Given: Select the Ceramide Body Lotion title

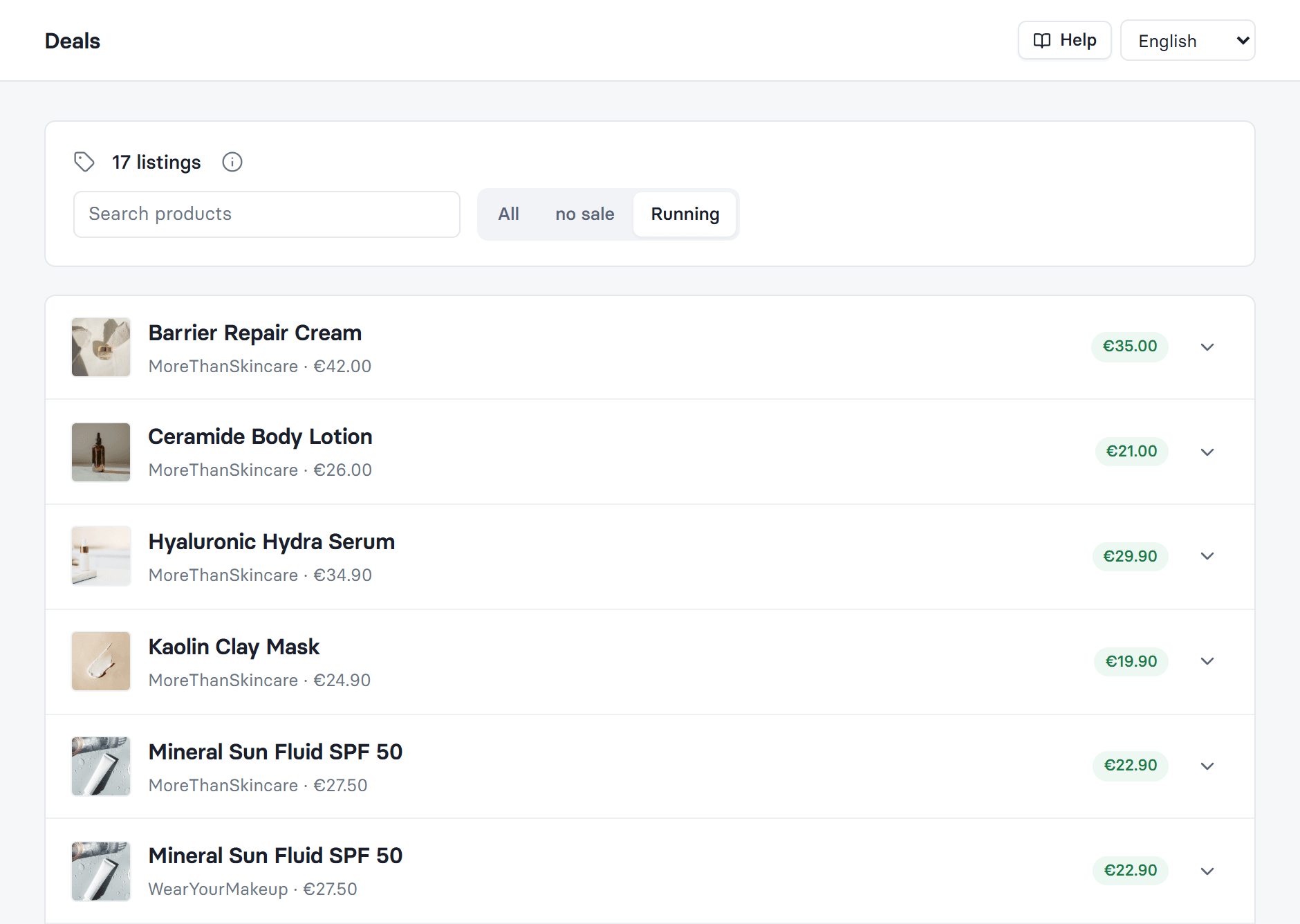Looking at the screenshot, I should tap(261, 437).
